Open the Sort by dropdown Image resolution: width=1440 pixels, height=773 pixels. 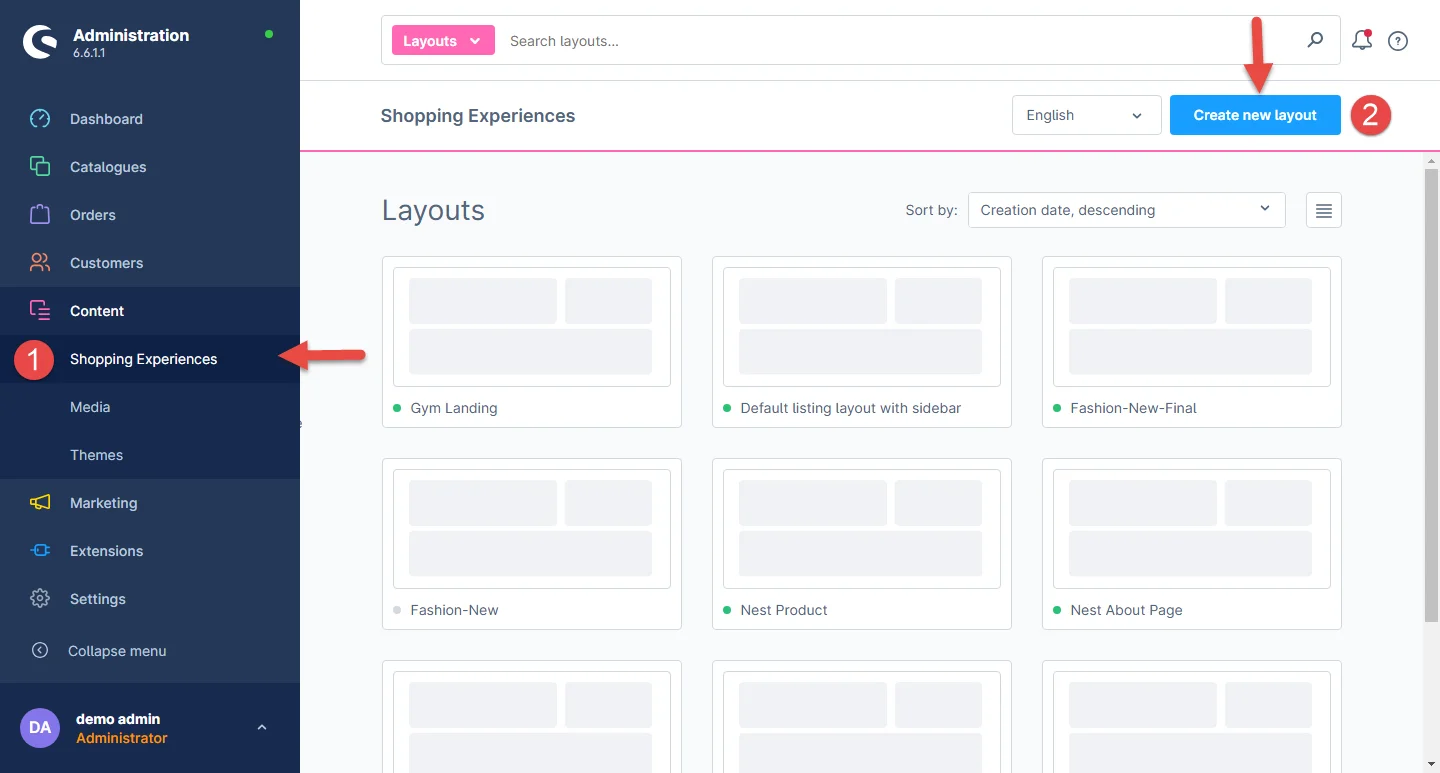(1126, 210)
